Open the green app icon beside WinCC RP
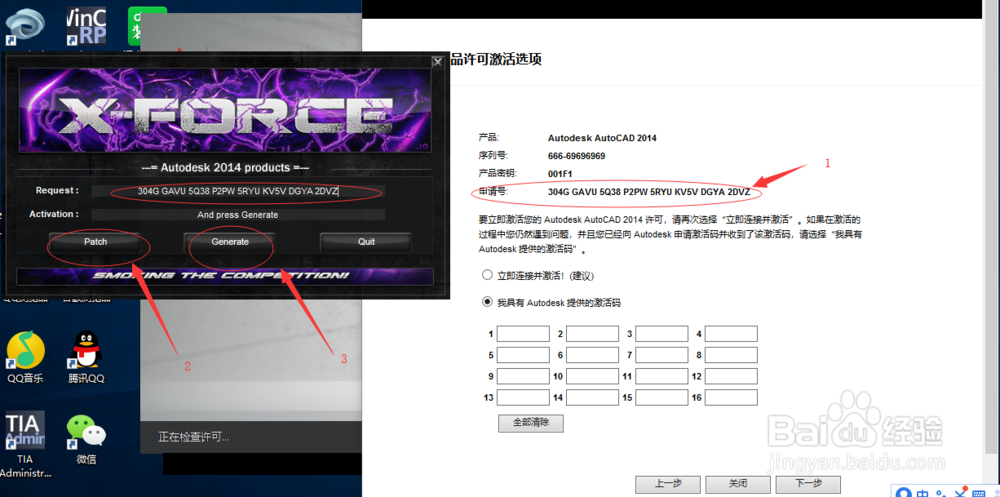This screenshot has width=1000, height=497. point(147,26)
